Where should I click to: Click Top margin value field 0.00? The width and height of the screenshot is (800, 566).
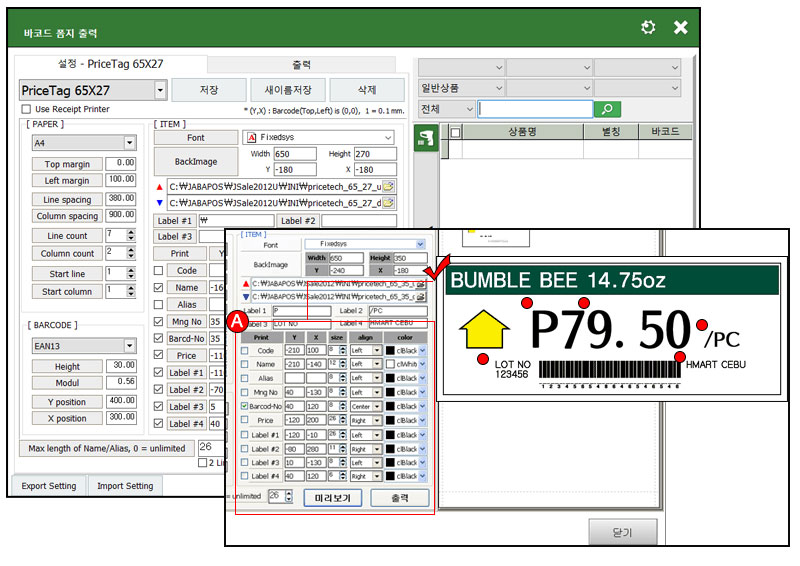coord(121,163)
